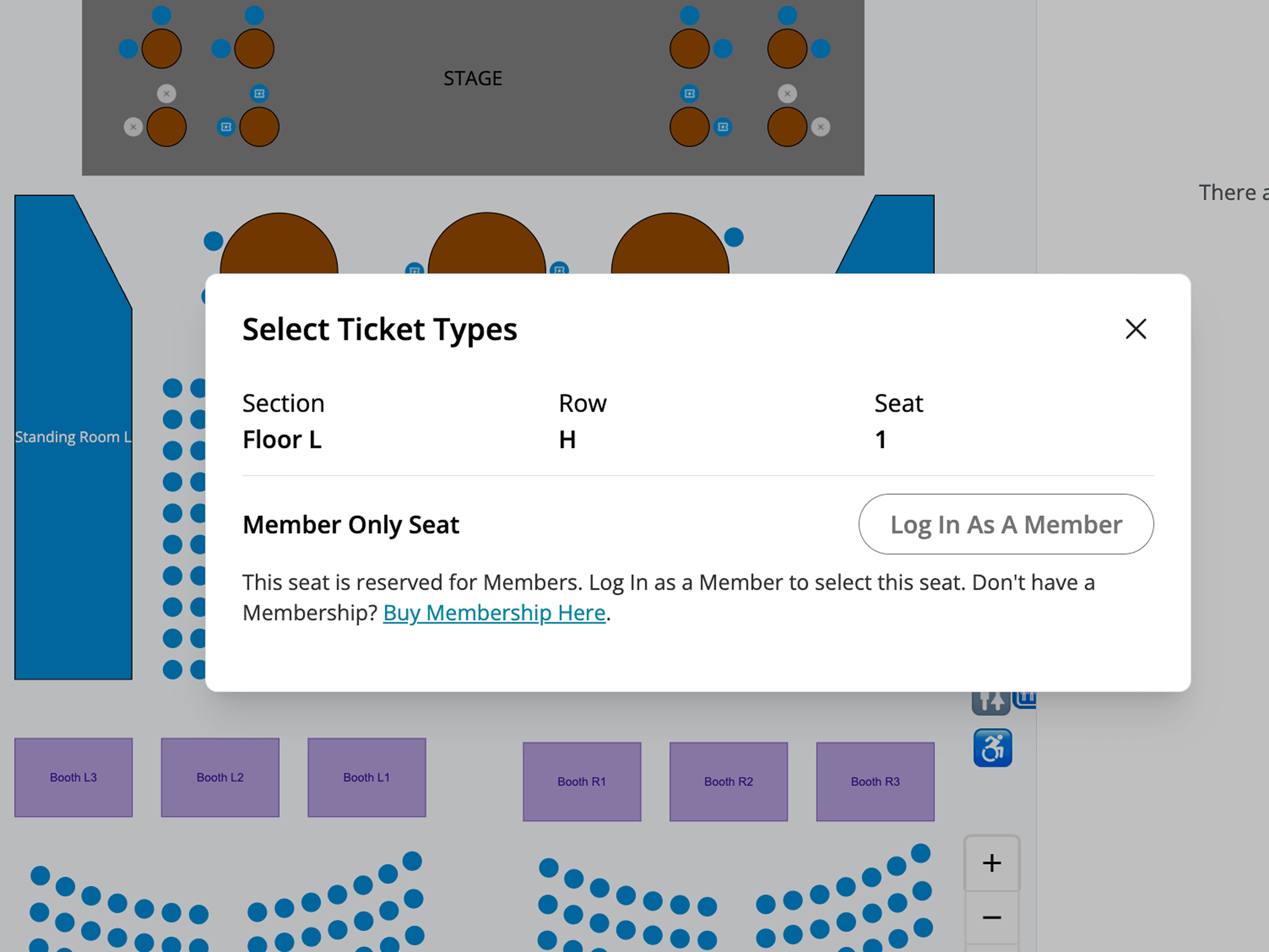Click the restroom icon on map
Viewport: 1269px width, 952px height.
coord(991,703)
